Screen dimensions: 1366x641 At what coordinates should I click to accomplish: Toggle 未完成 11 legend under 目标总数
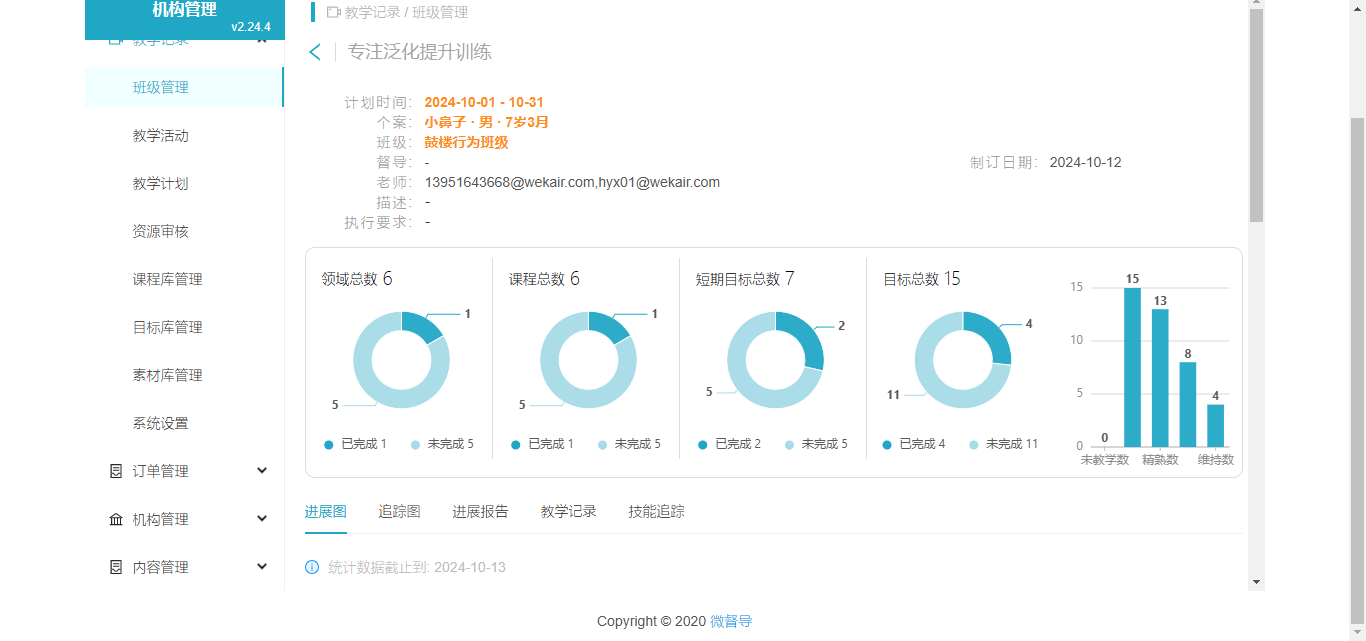pos(1004,444)
